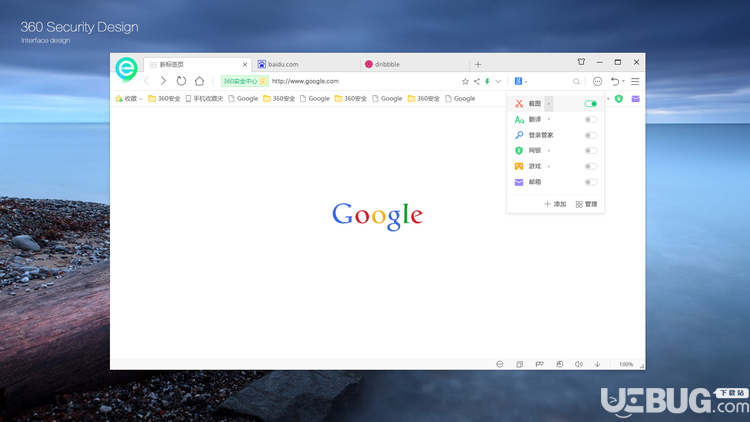Click the 100% zoom level indicator
The image size is (750, 422).
pos(626,364)
